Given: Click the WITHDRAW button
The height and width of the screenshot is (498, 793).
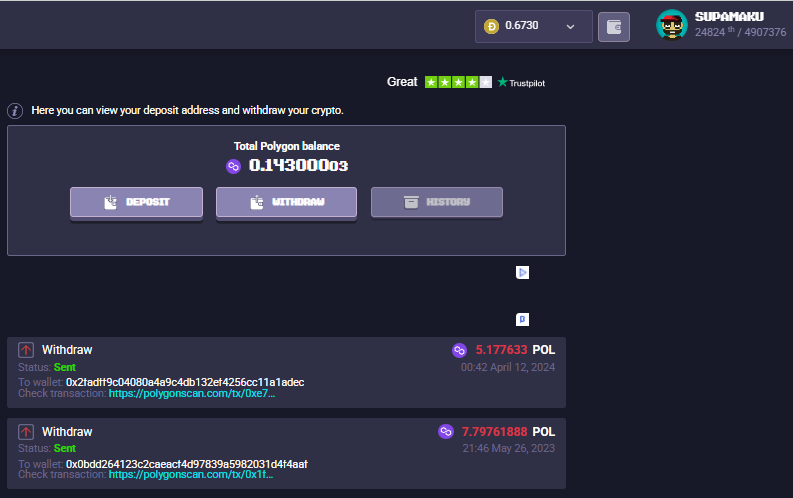Looking at the screenshot, I should tap(286, 202).
